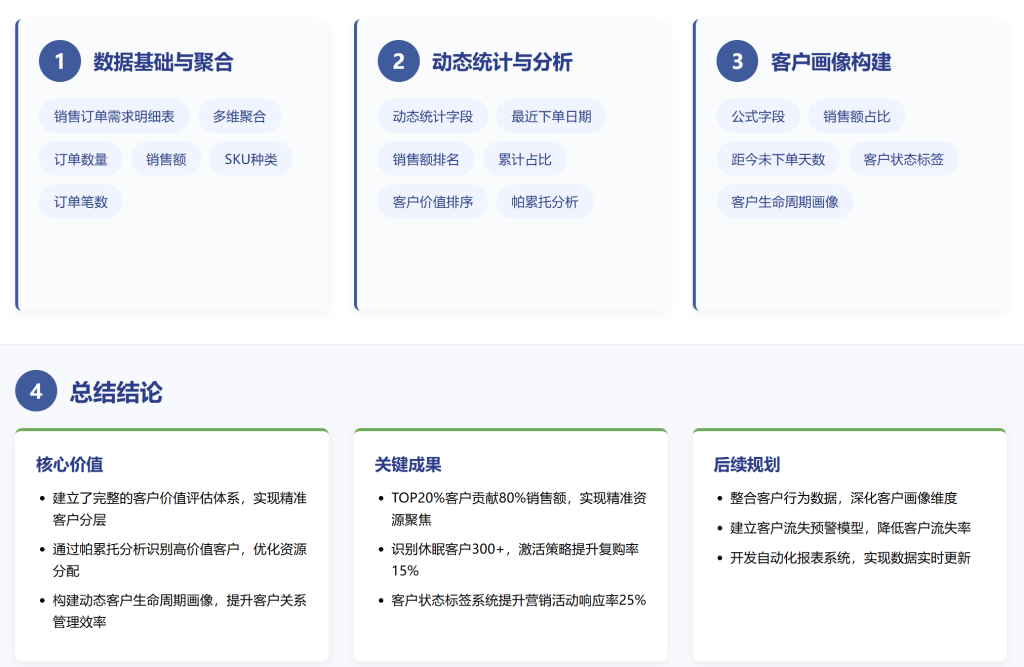Click the 客户状态标签 tag

pos(903,159)
